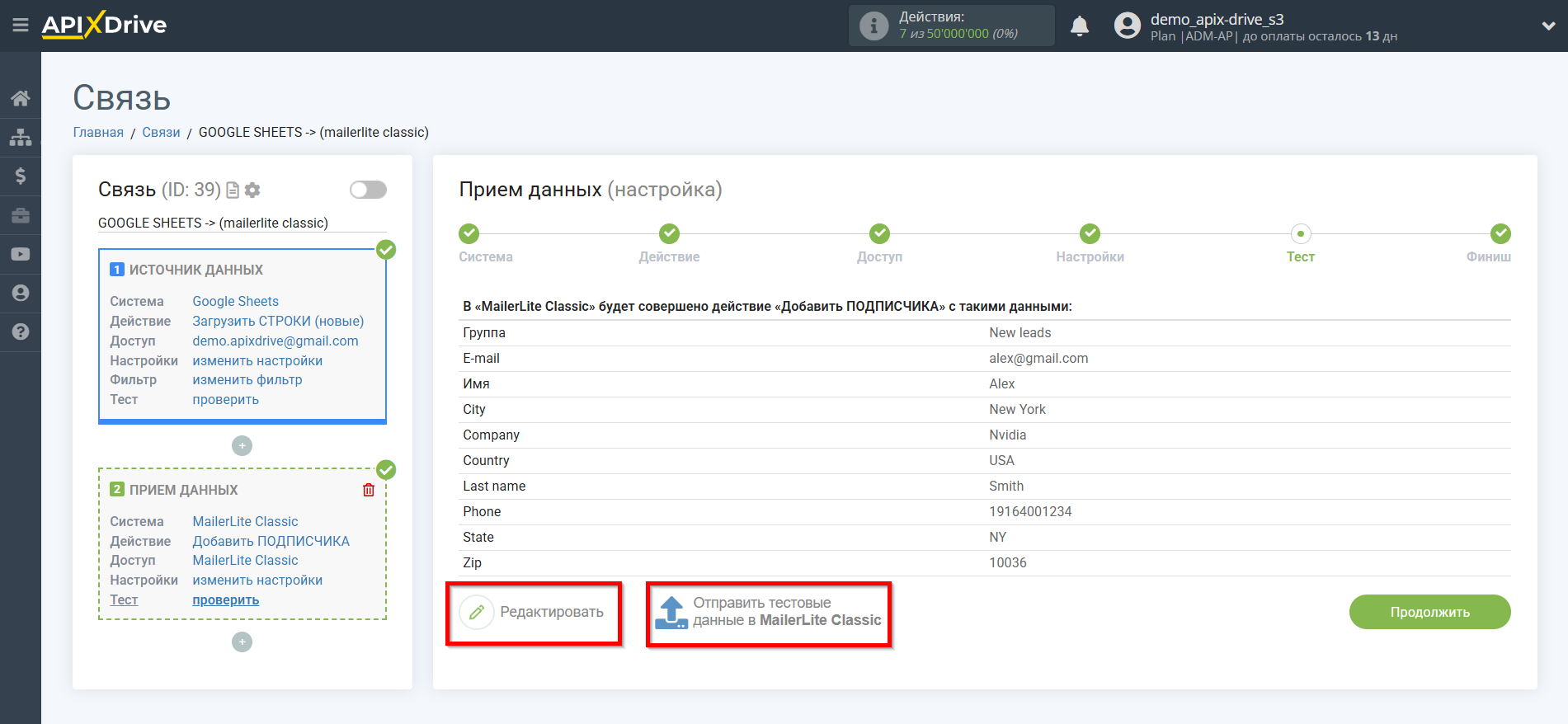Click the Zip value 10036
Image resolution: width=1568 pixels, height=724 pixels.
1008,562
